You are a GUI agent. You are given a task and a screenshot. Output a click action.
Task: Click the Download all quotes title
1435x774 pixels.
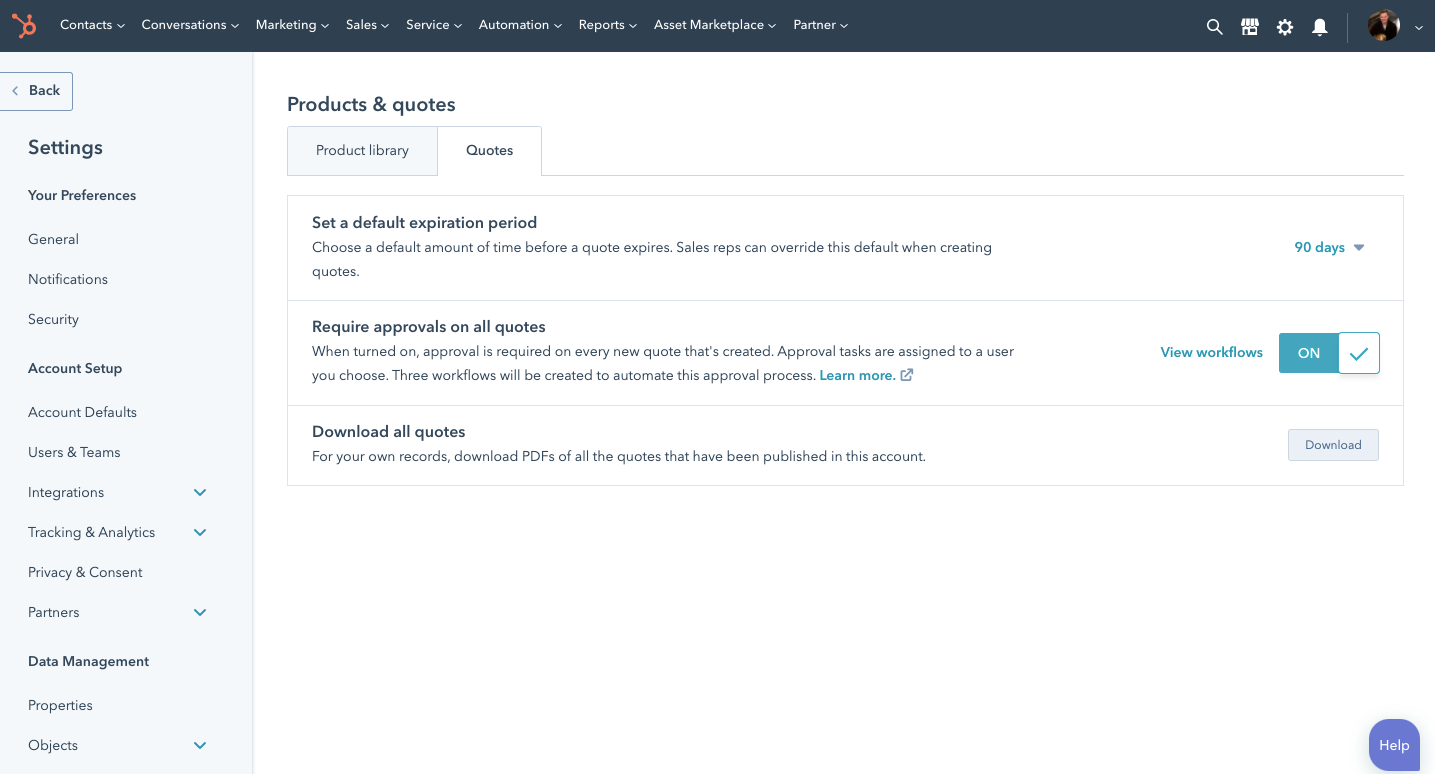[389, 432]
